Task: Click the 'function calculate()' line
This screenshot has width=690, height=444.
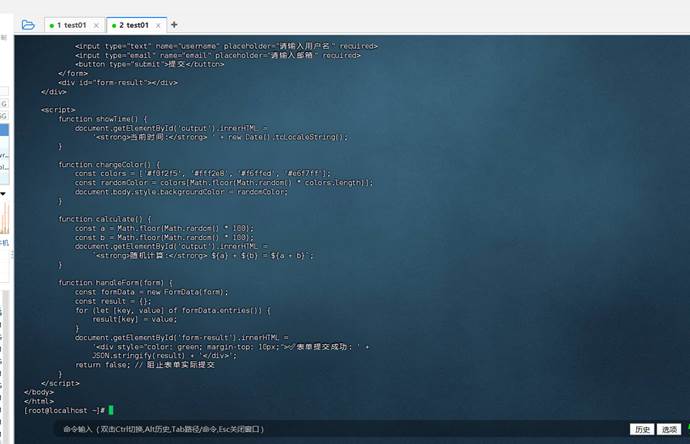Action: pyautogui.click(x=105, y=219)
